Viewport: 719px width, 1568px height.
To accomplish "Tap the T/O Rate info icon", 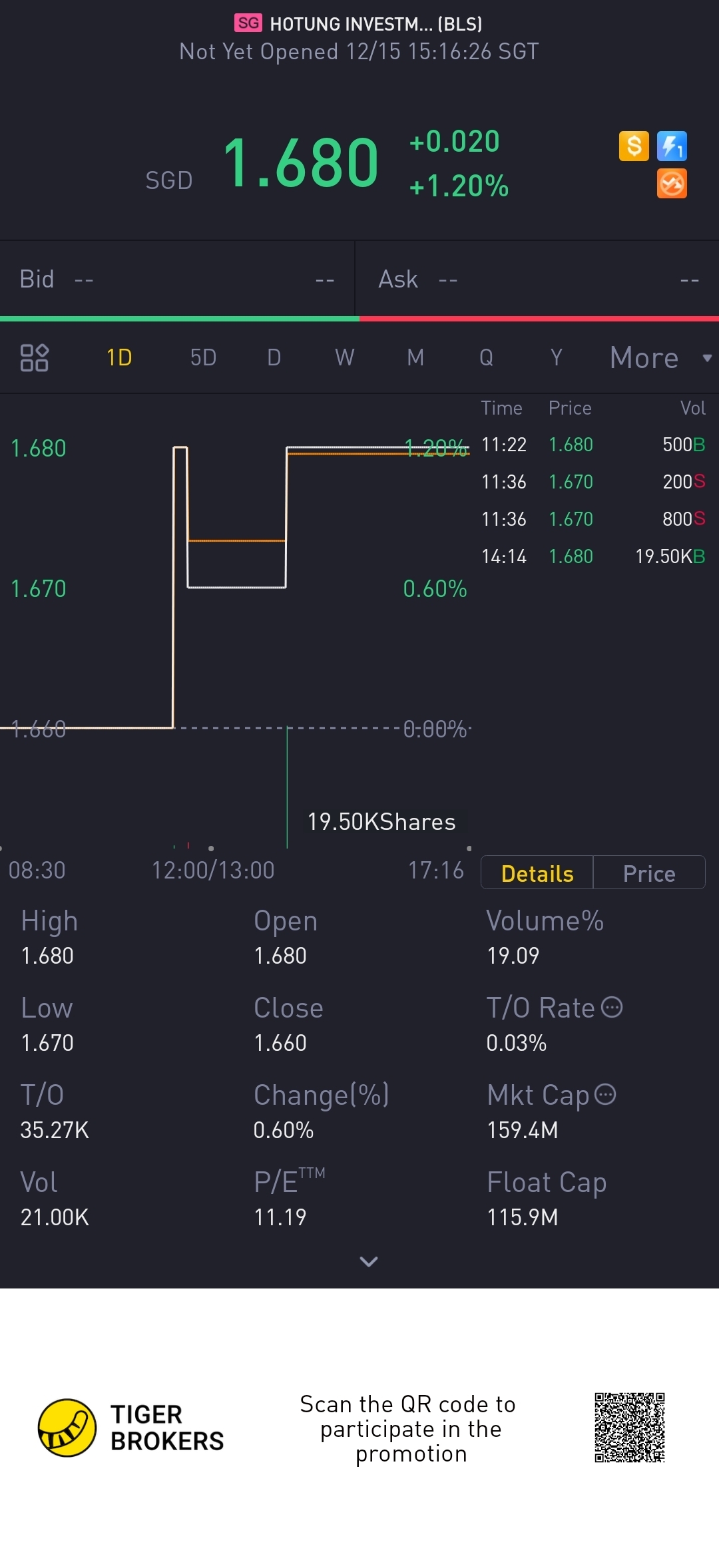I will click(x=612, y=1007).
